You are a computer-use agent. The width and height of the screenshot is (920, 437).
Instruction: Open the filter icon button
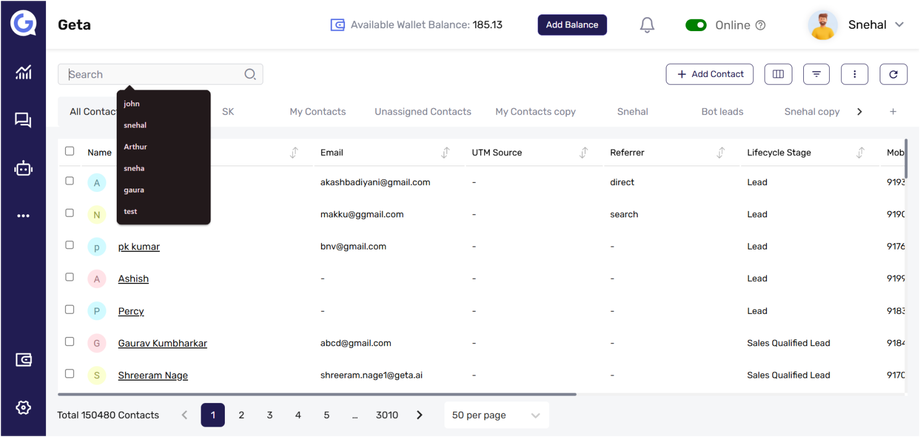pos(816,74)
